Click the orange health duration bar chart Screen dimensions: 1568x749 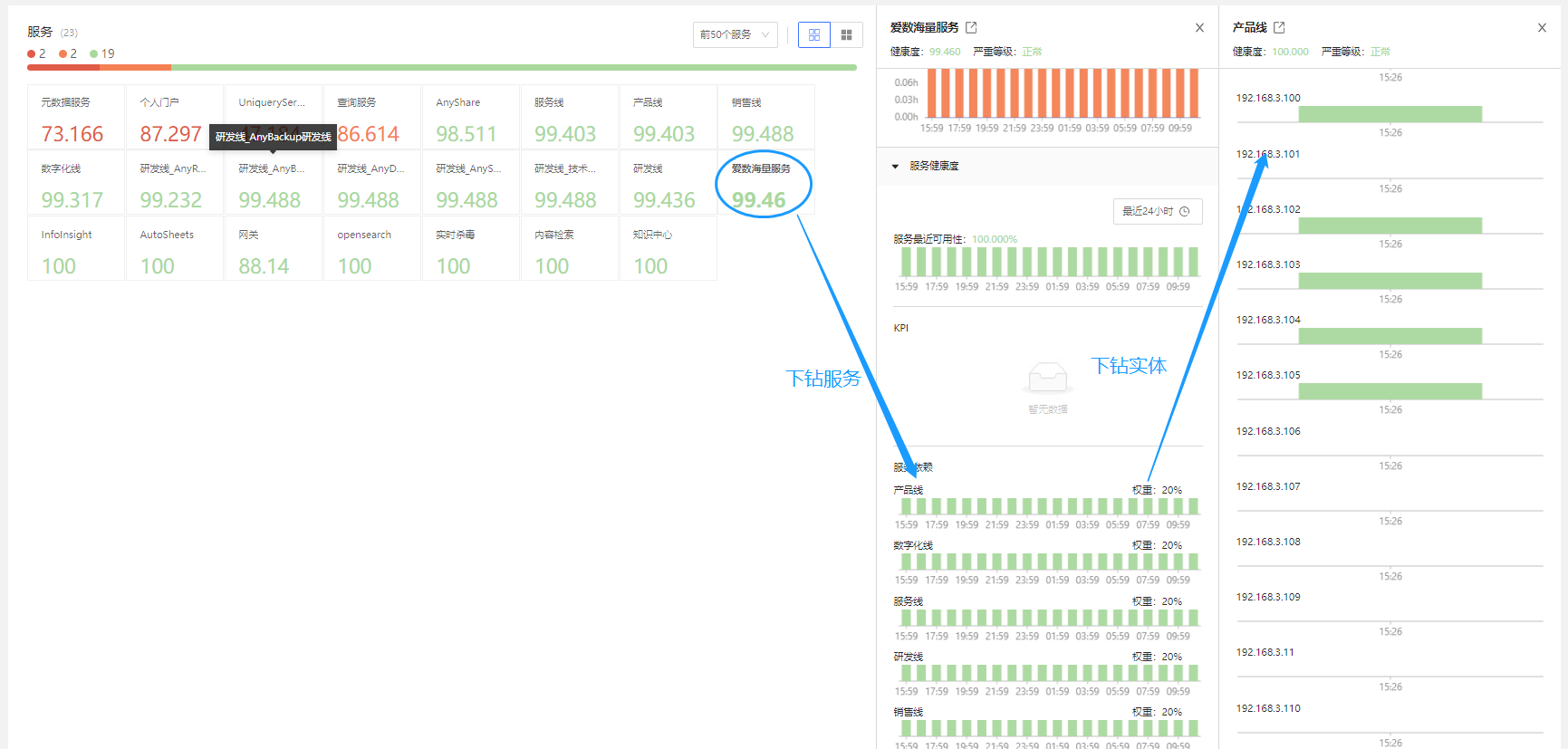pyautogui.click(x=1063, y=93)
